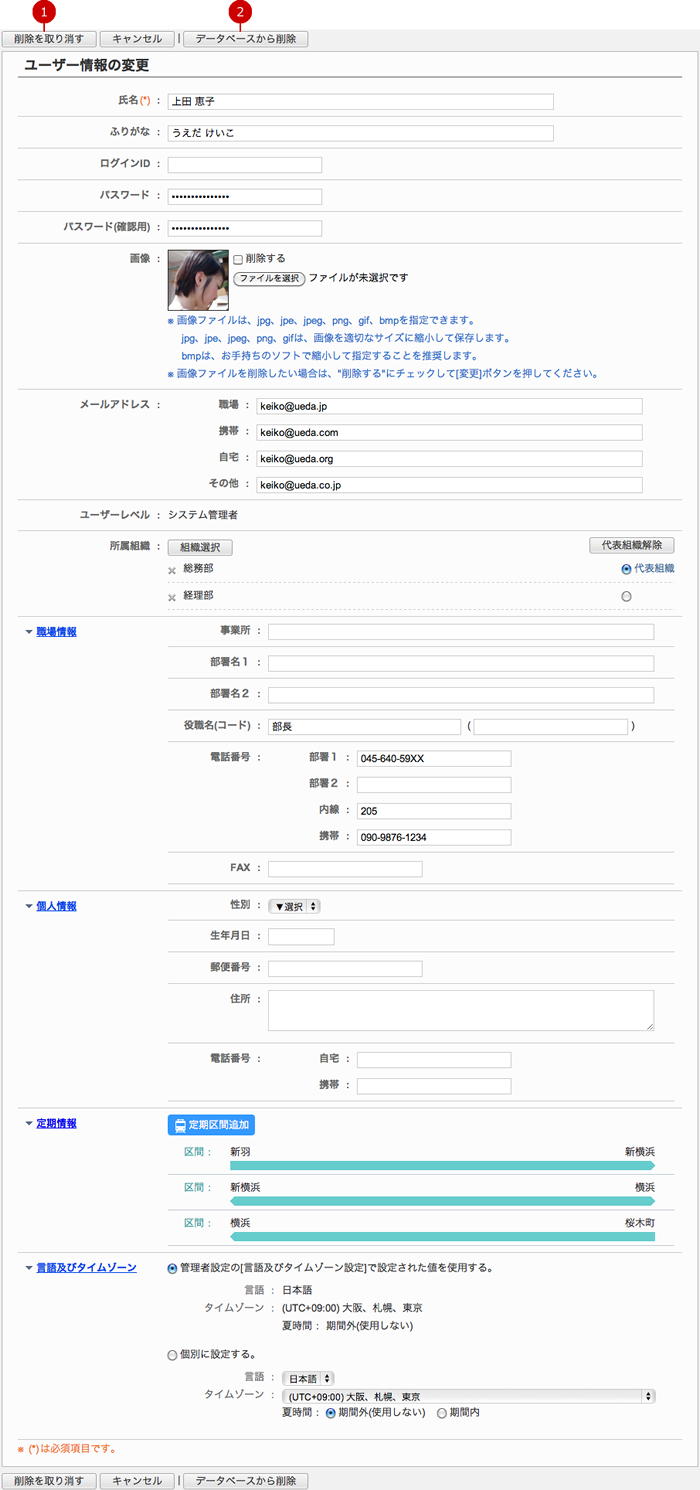Focus the 部署名2 input field
The height and width of the screenshot is (1490, 700).
click(461, 695)
